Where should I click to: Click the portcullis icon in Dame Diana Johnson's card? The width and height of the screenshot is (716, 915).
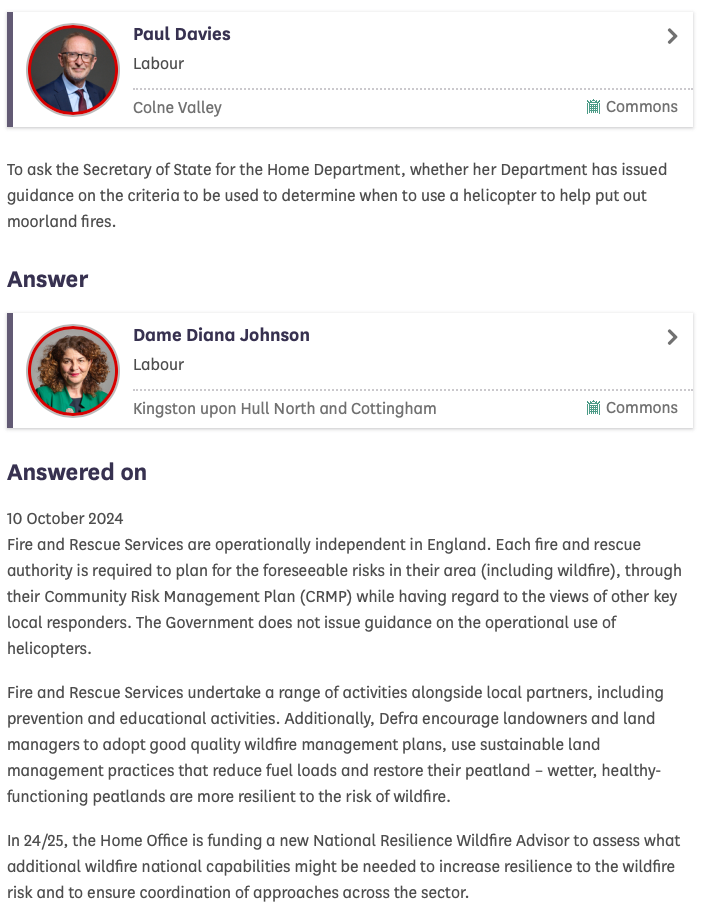point(593,408)
